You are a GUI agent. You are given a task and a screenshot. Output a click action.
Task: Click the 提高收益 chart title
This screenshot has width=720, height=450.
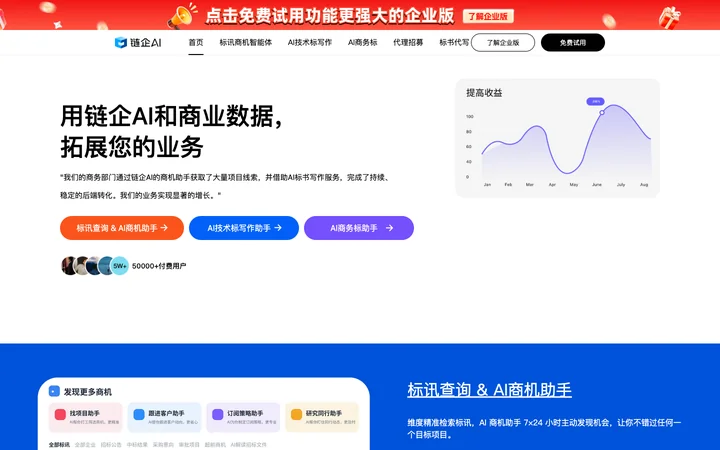pyautogui.click(x=484, y=93)
